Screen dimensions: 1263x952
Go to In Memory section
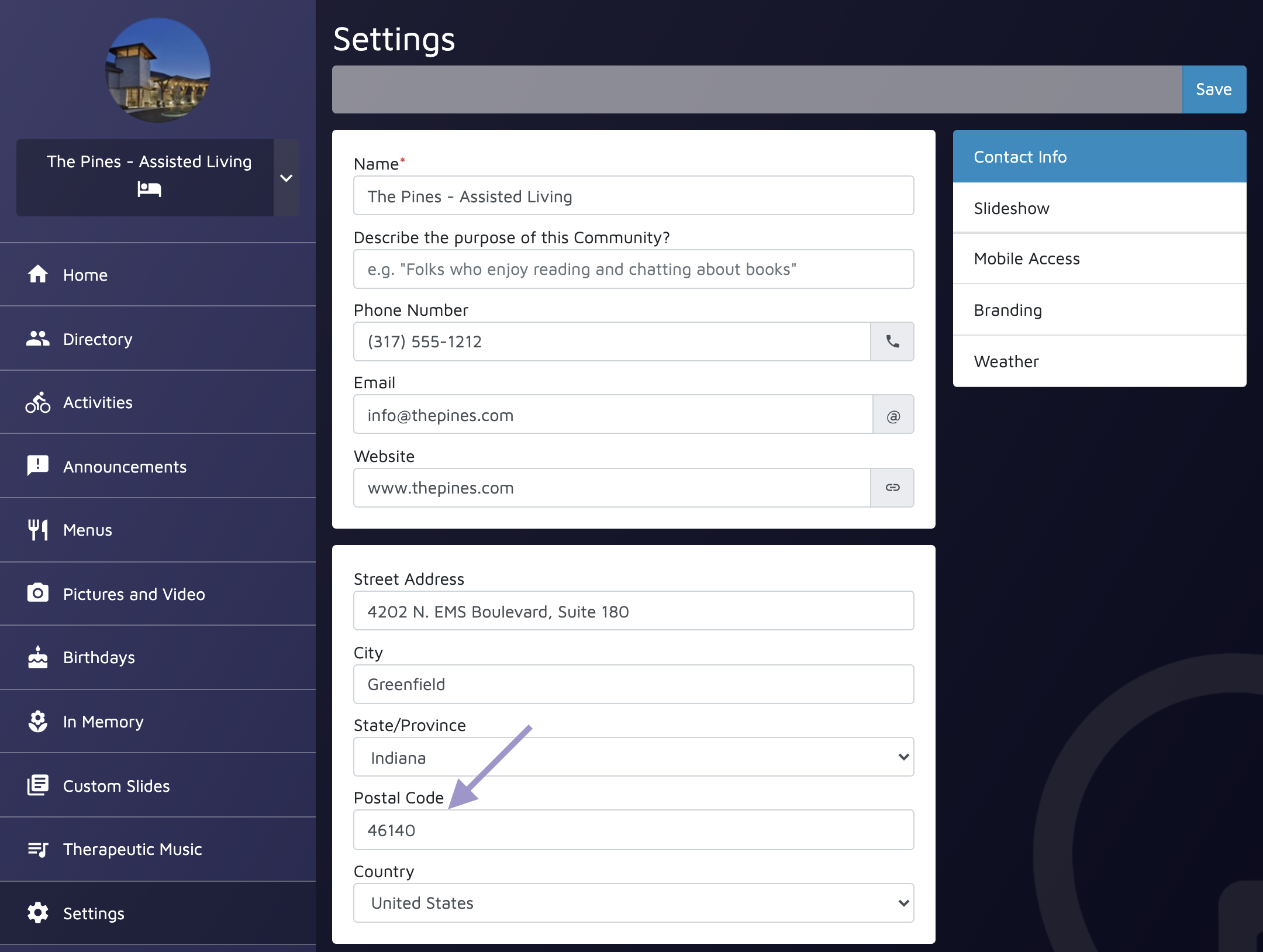[x=158, y=721]
